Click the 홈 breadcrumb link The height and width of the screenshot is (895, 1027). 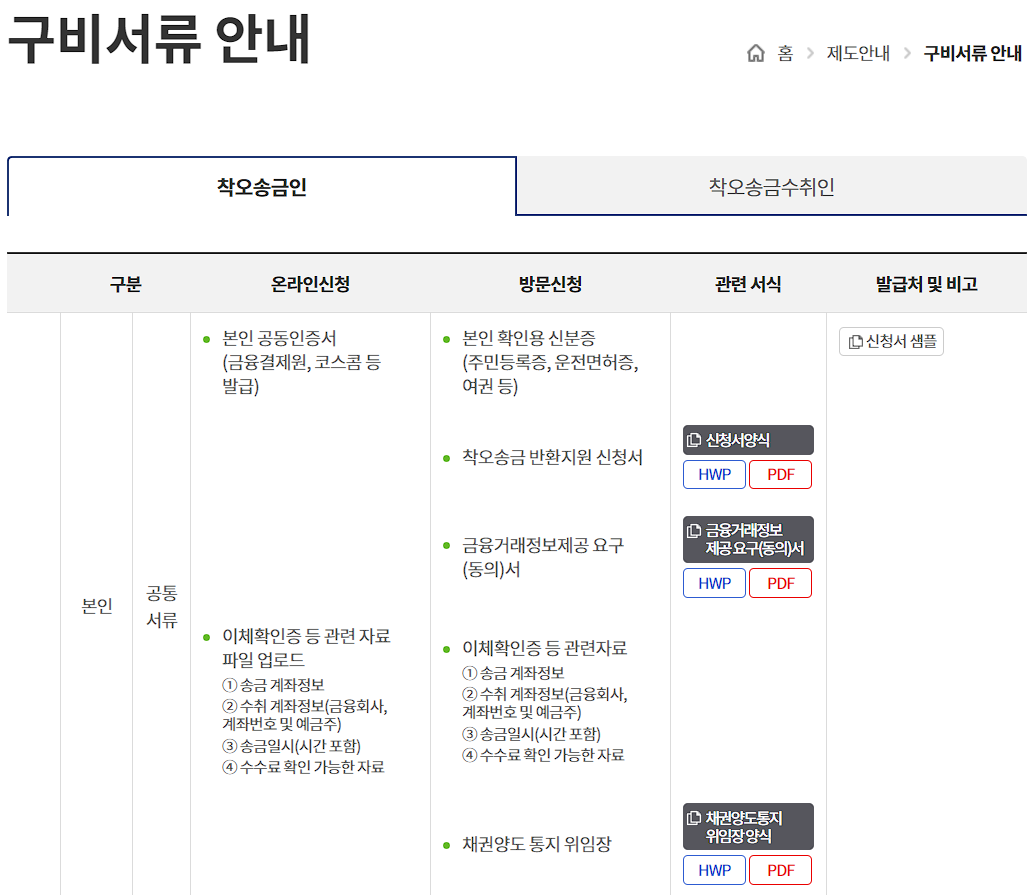pos(785,55)
